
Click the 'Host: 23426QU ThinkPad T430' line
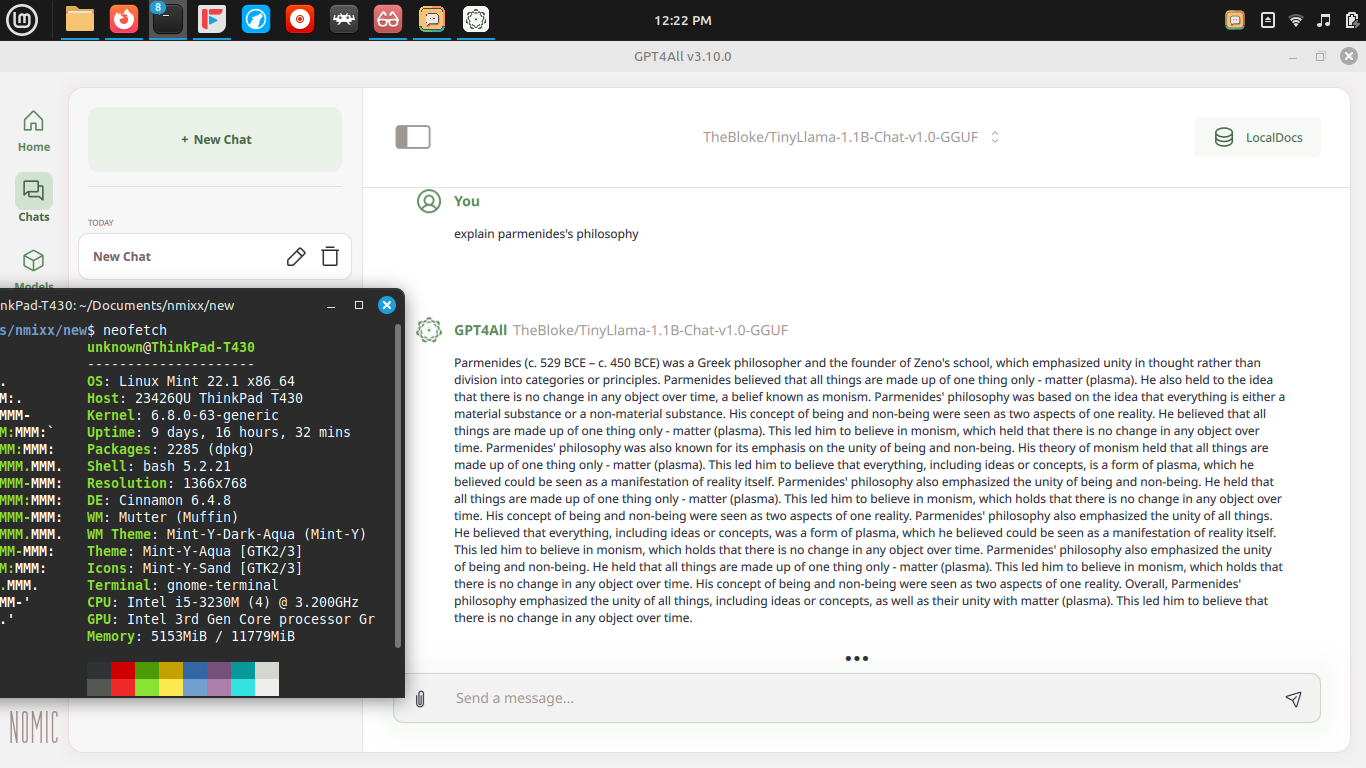[195, 398]
